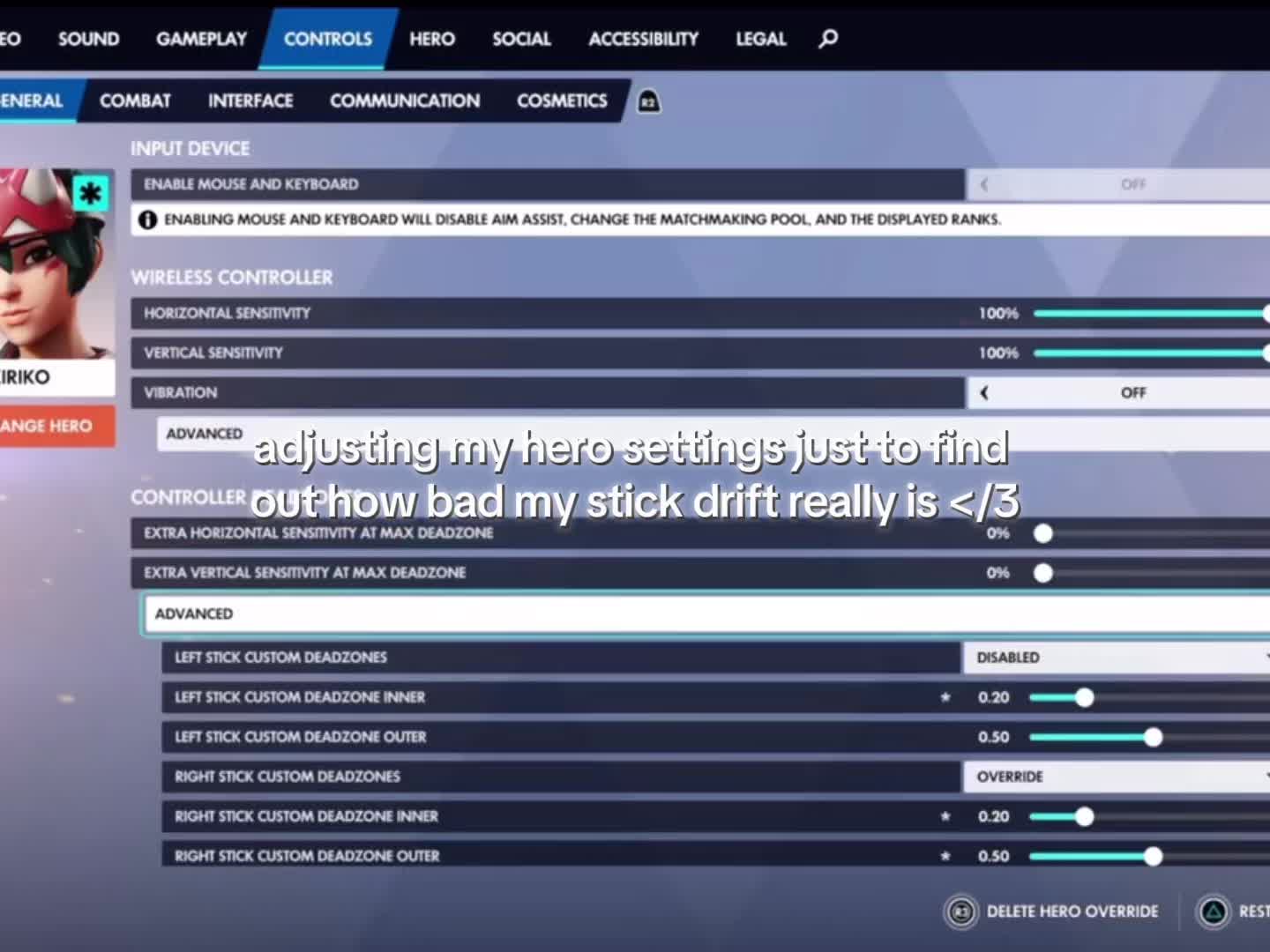Switch to the Communication sub-tab
This screenshot has width=1270, height=952.
pos(405,100)
